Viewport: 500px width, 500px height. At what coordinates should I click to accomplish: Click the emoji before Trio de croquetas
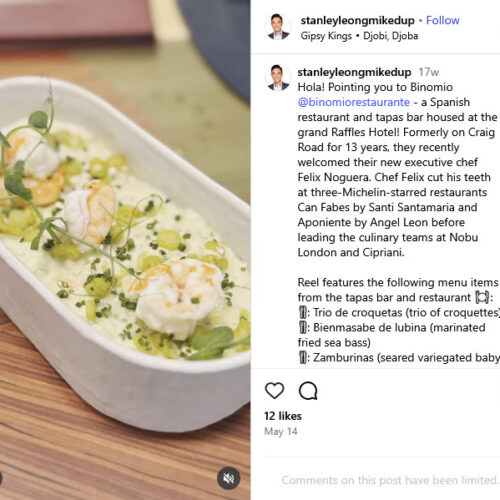tap(303, 312)
